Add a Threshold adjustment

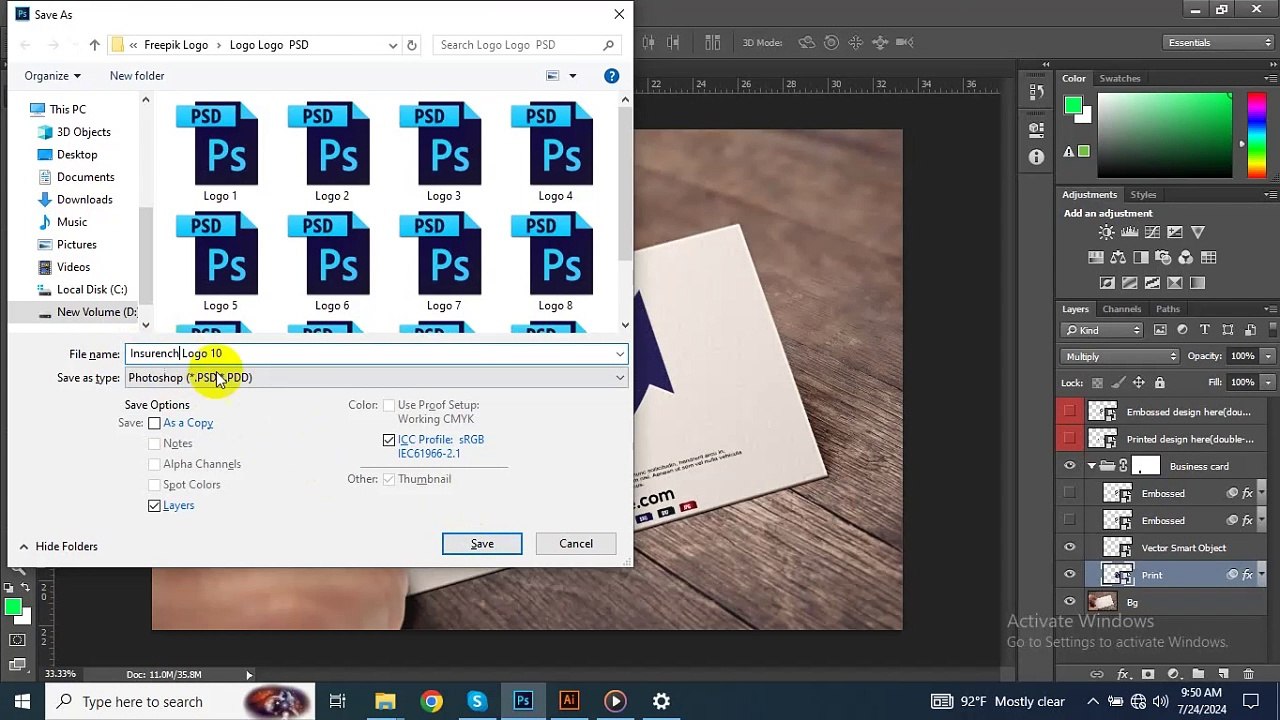1152,283
